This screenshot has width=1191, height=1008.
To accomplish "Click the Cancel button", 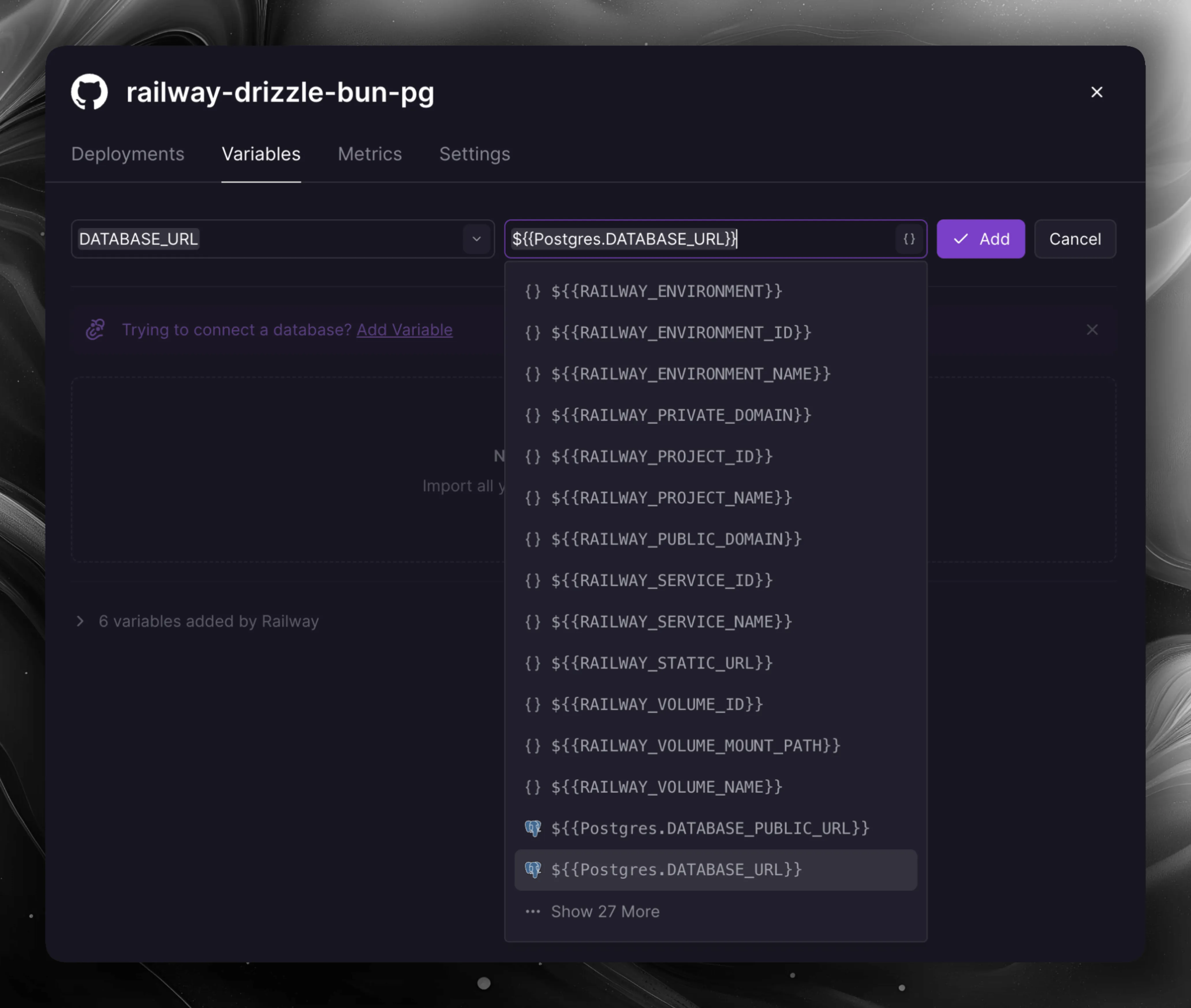I will click(x=1074, y=239).
